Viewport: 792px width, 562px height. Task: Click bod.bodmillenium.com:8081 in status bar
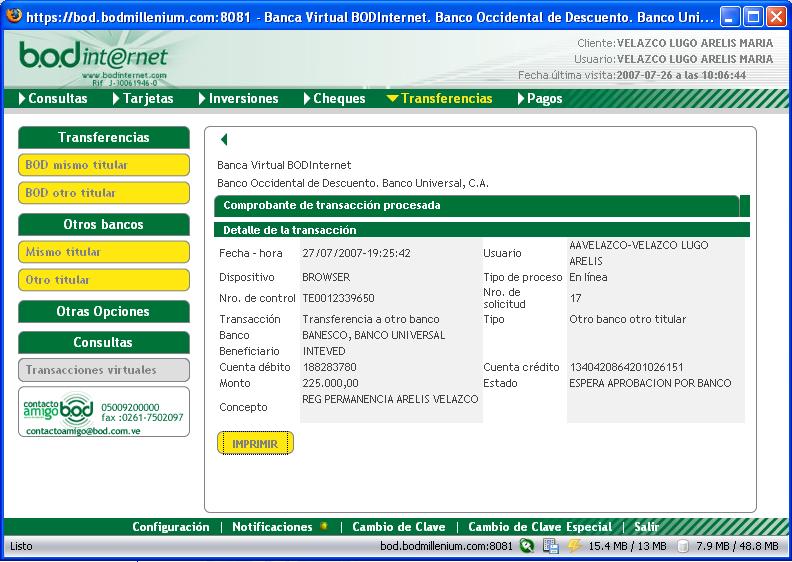pos(447,546)
